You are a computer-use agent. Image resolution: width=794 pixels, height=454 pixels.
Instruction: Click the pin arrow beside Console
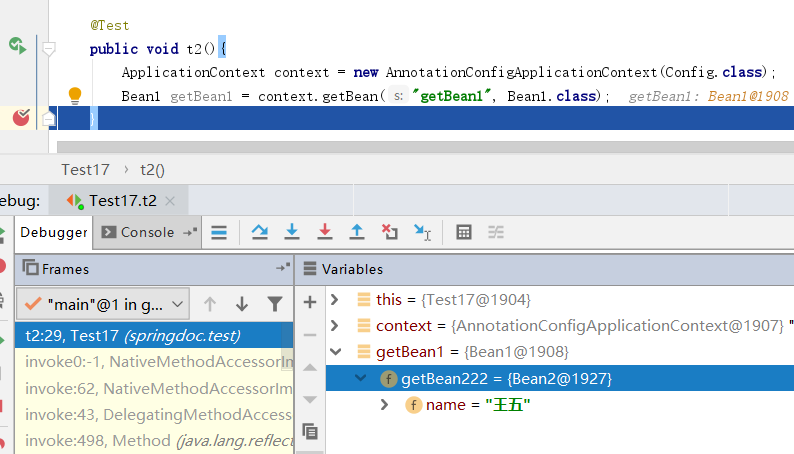tap(190, 232)
